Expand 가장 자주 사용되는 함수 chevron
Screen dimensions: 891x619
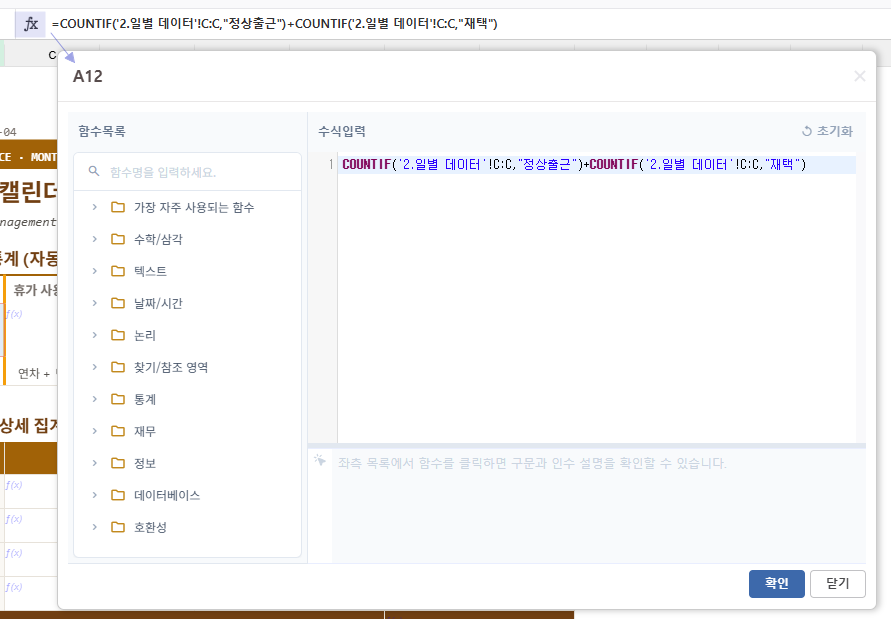pyautogui.click(x=95, y=207)
